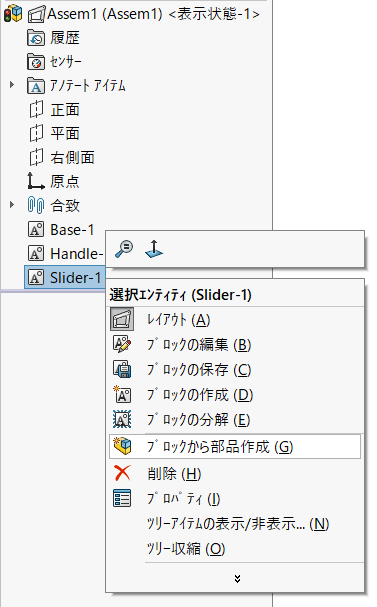Click the Edit Block pencil icon

coord(122,344)
